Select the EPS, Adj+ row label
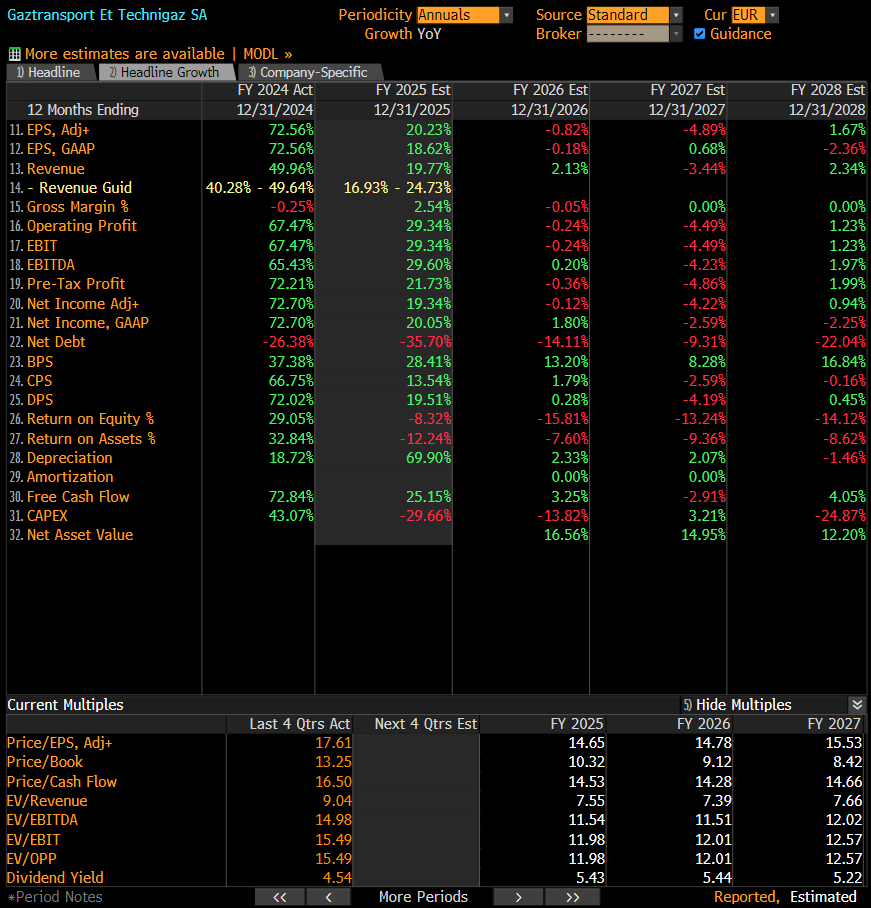 pyautogui.click(x=58, y=130)
